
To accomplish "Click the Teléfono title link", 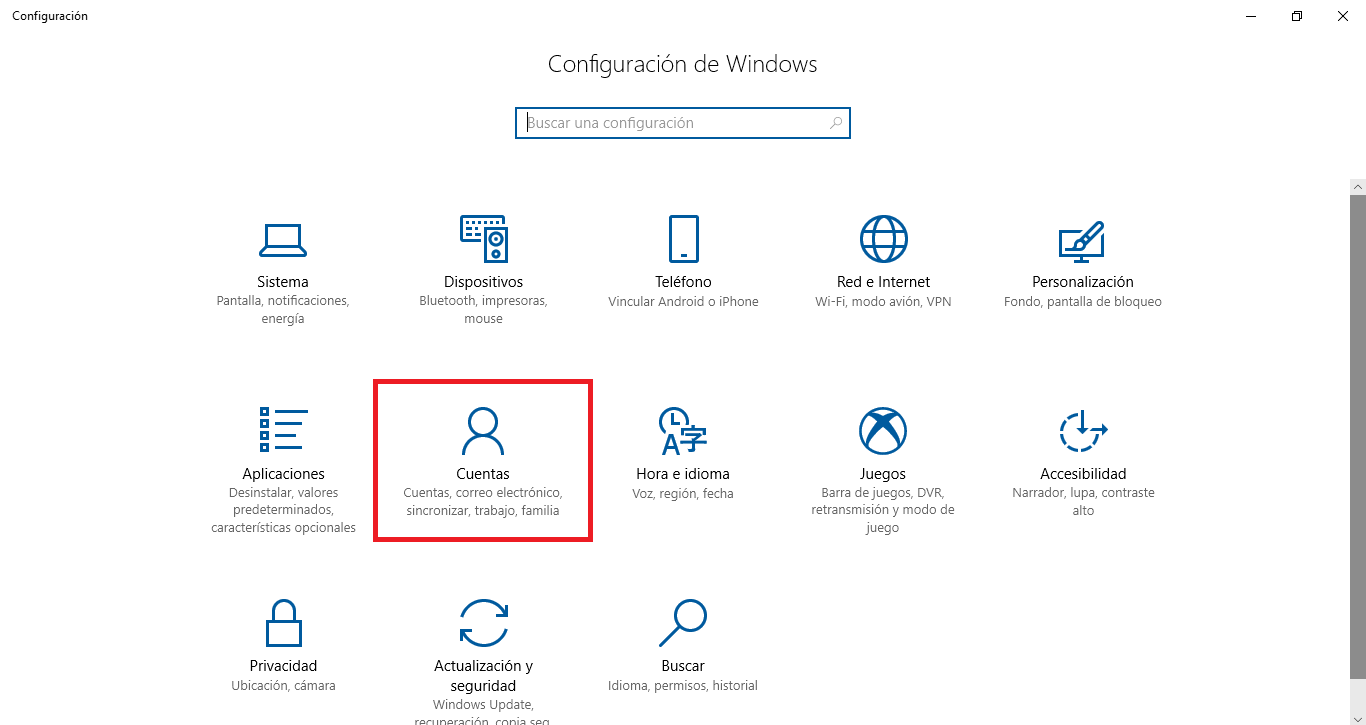I will [684, 282].
